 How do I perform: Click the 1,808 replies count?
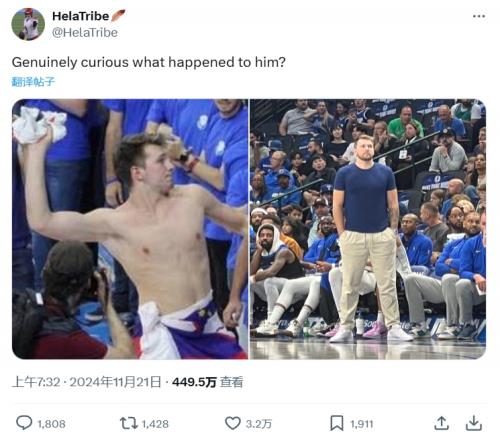click(51, 424)
